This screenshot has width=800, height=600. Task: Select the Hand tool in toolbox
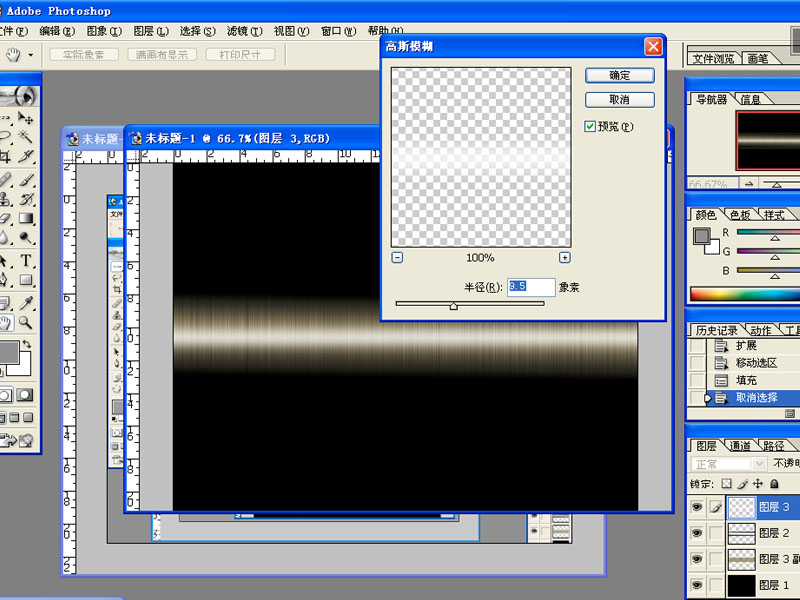pos(6,322)
